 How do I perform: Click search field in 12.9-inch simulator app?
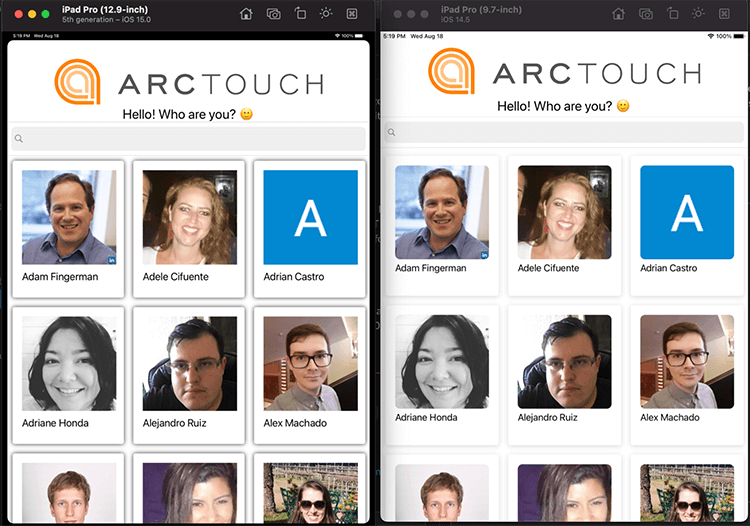(188, 139)
